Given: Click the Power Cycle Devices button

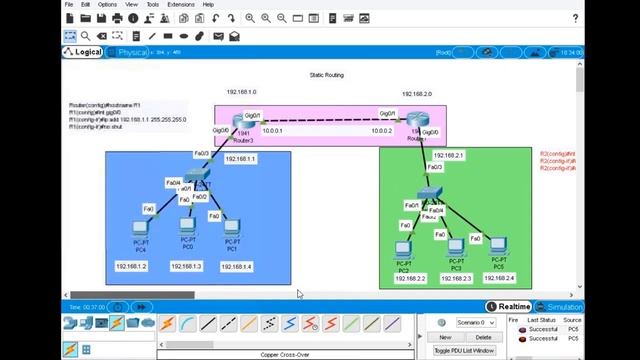Looking at the screenshot, I should (118, 307).
